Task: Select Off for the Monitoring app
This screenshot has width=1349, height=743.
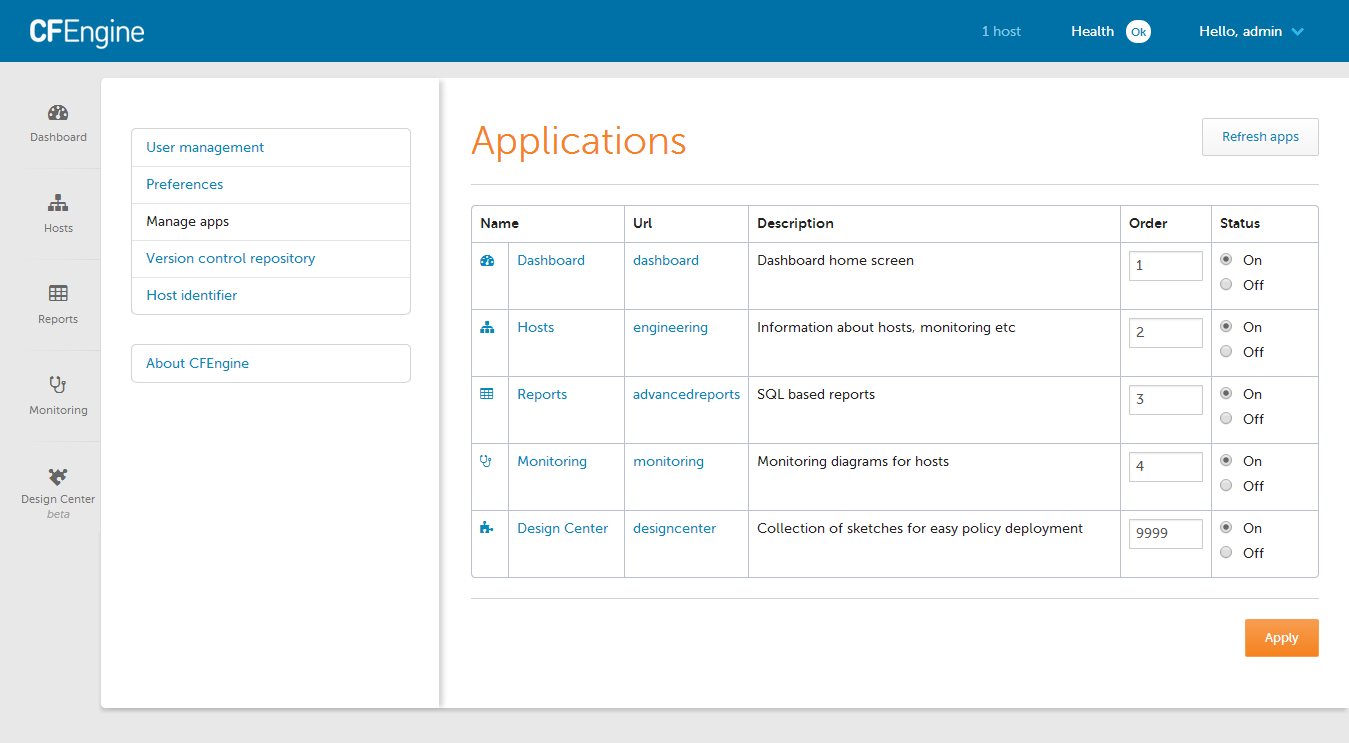Action: click(1226, 485)
